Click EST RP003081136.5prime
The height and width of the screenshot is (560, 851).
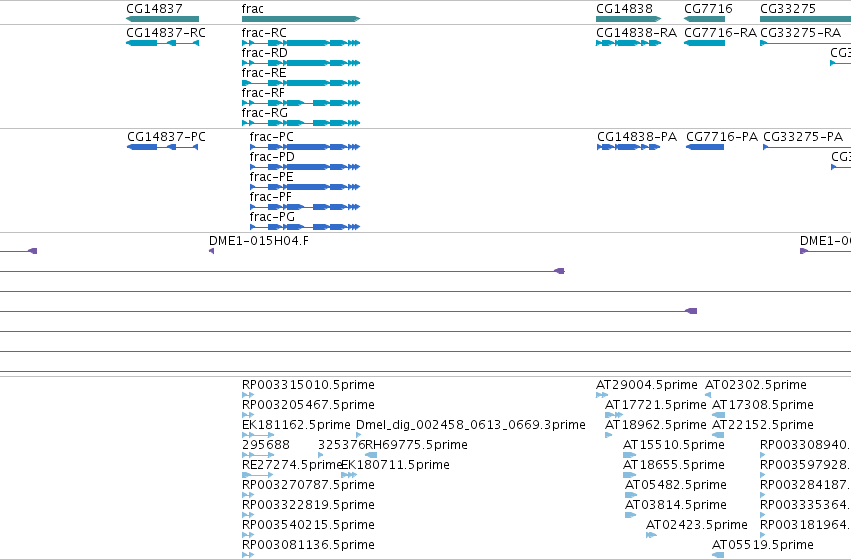pos(248,555)
